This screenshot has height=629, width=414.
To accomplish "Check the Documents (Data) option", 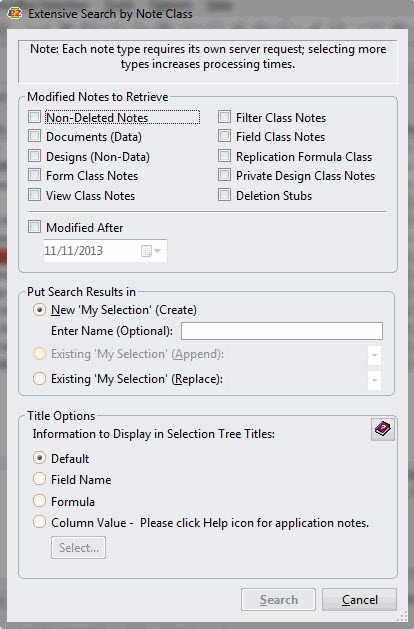I will 34,136.
